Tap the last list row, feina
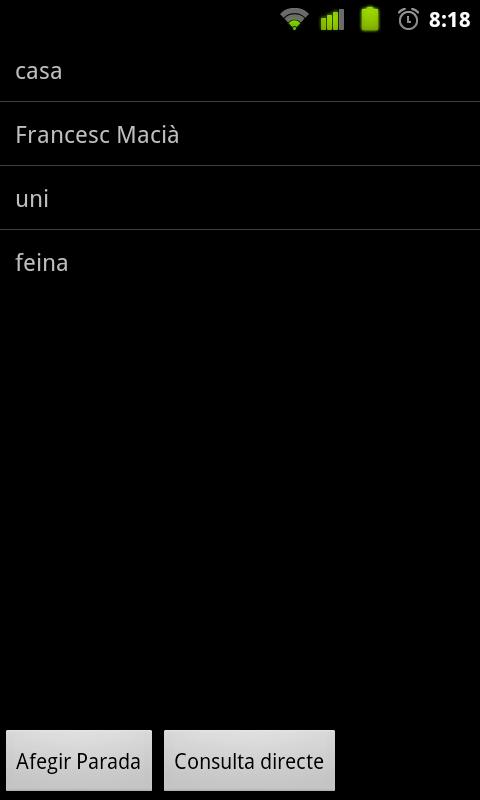480x800 pixels. [240, 262]
